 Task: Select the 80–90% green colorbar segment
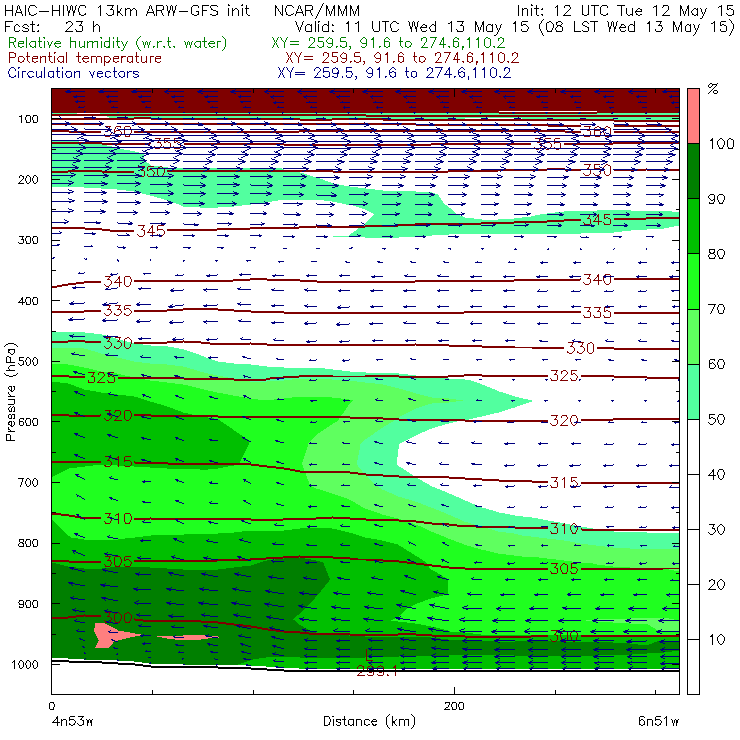(x=693, y=226)
